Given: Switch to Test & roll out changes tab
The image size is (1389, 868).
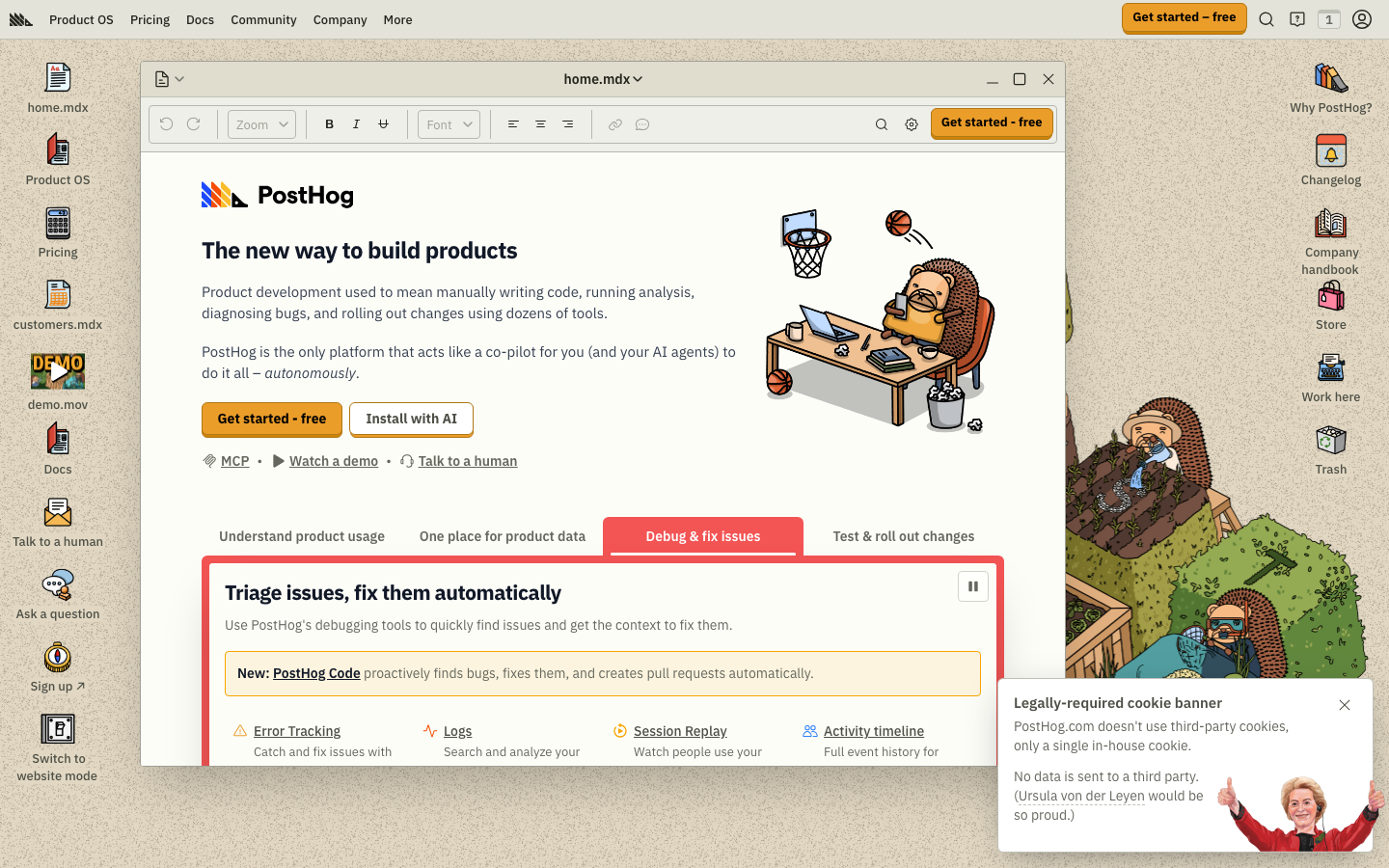Looking at the screenshot, I should click(x=904, y=536).
